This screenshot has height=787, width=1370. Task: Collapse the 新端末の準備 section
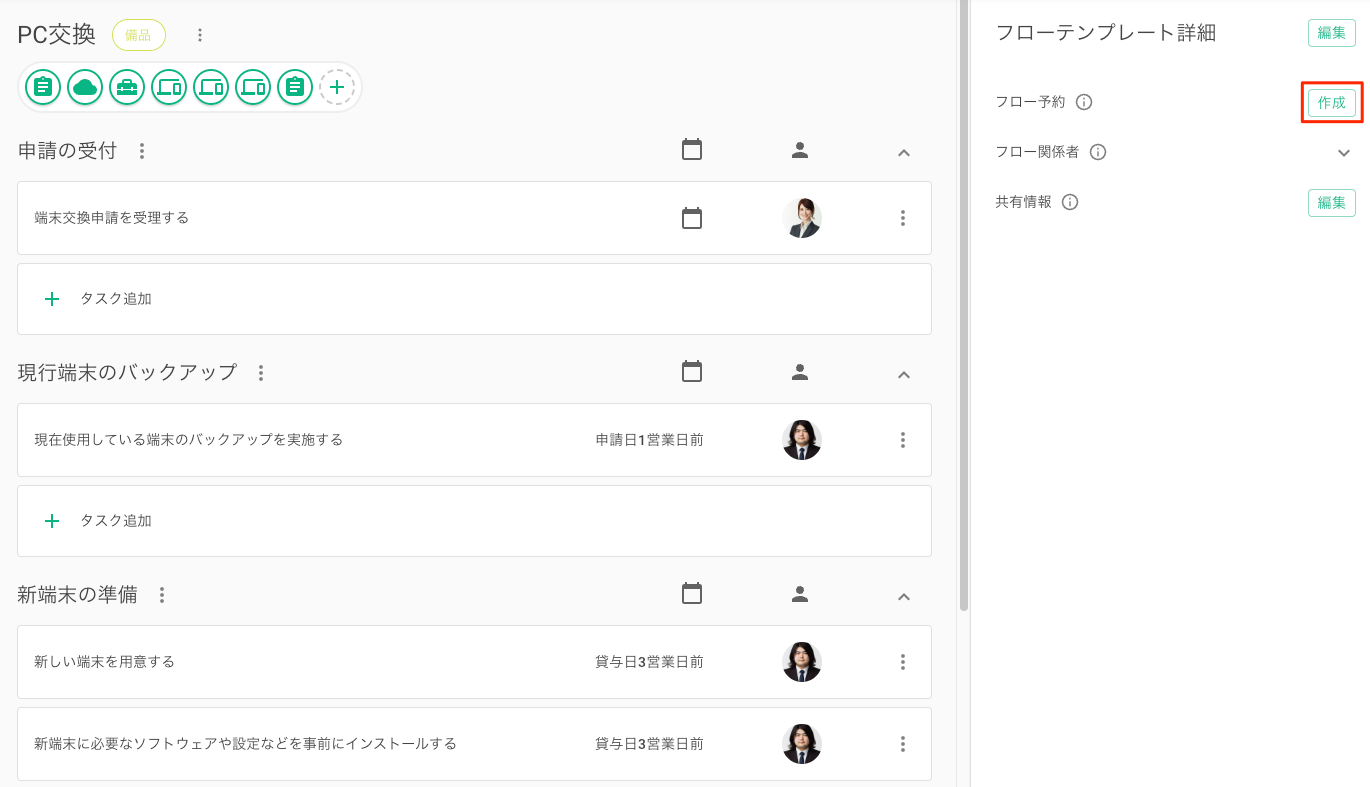pyautogui.click(x=903, y=596)
